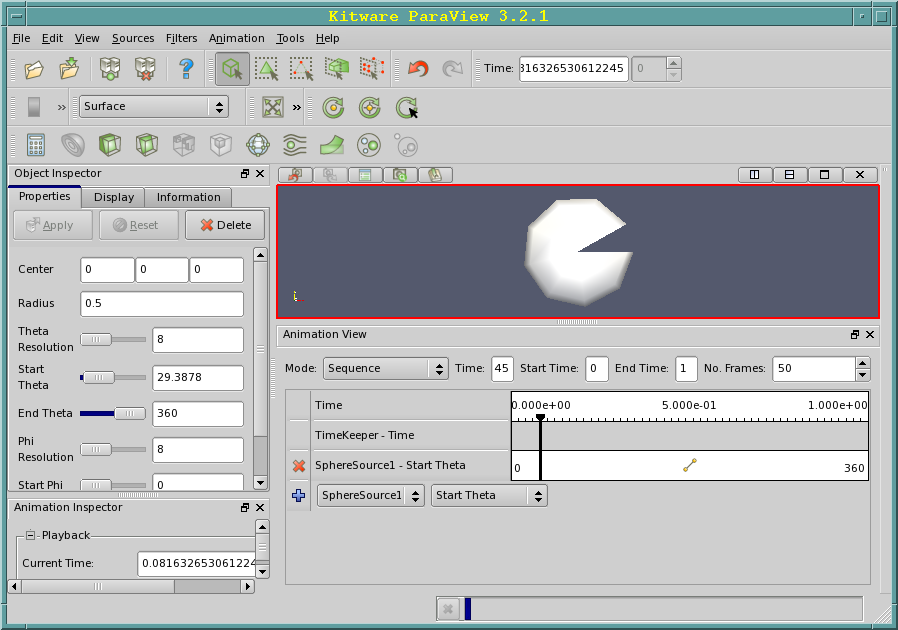Toggle the rubber-band cell selection tool
Viewport: 898px width, 630px height.
pos(266,68)
